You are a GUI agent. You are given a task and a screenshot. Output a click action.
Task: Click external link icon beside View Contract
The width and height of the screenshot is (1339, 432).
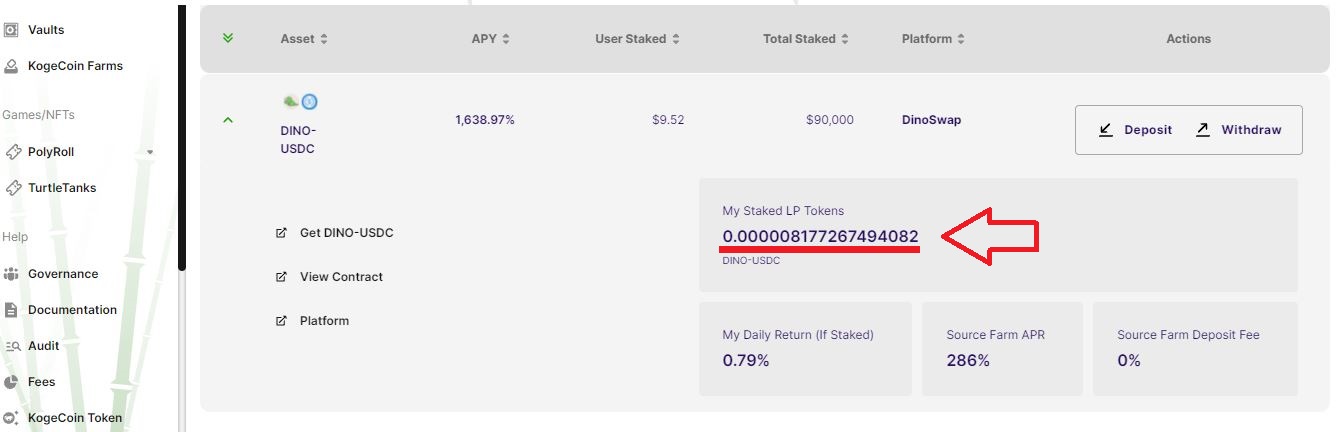click(x=281, y=277)
